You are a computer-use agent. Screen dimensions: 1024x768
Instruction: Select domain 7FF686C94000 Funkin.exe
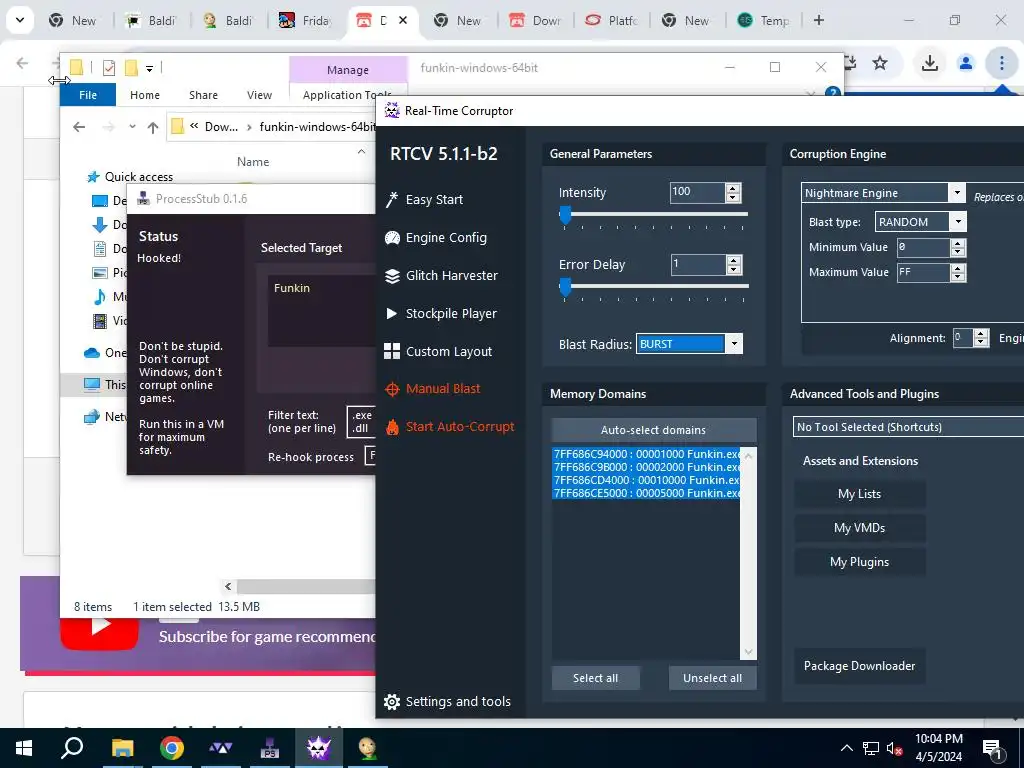click(646, 454)
